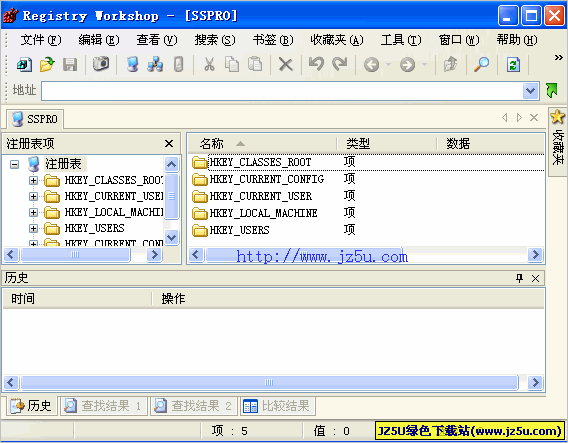Screen dimensions: 568x443
Task: Pin the 历史 panel with pushpin
Action: coord(519,278)
